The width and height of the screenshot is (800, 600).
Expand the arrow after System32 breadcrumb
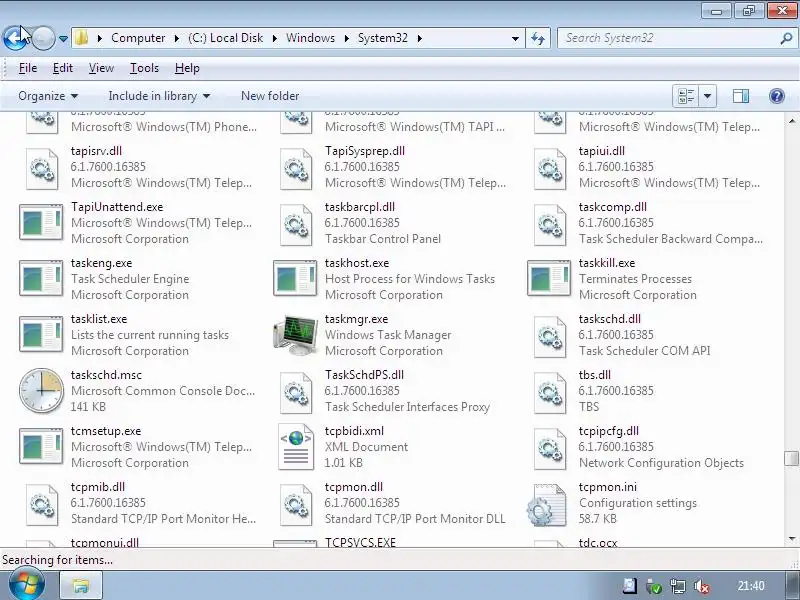click(x=419, y=38)
